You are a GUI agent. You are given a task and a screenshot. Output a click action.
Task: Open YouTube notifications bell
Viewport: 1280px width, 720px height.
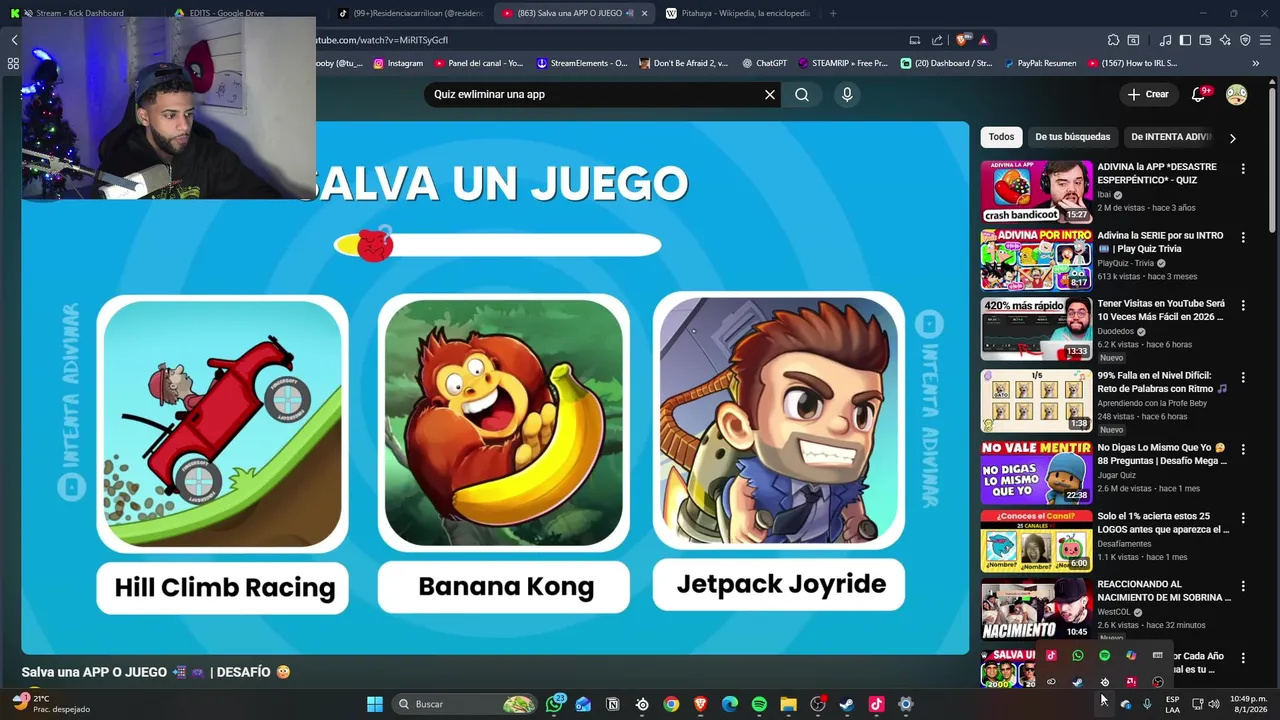tap(1198, 94)
